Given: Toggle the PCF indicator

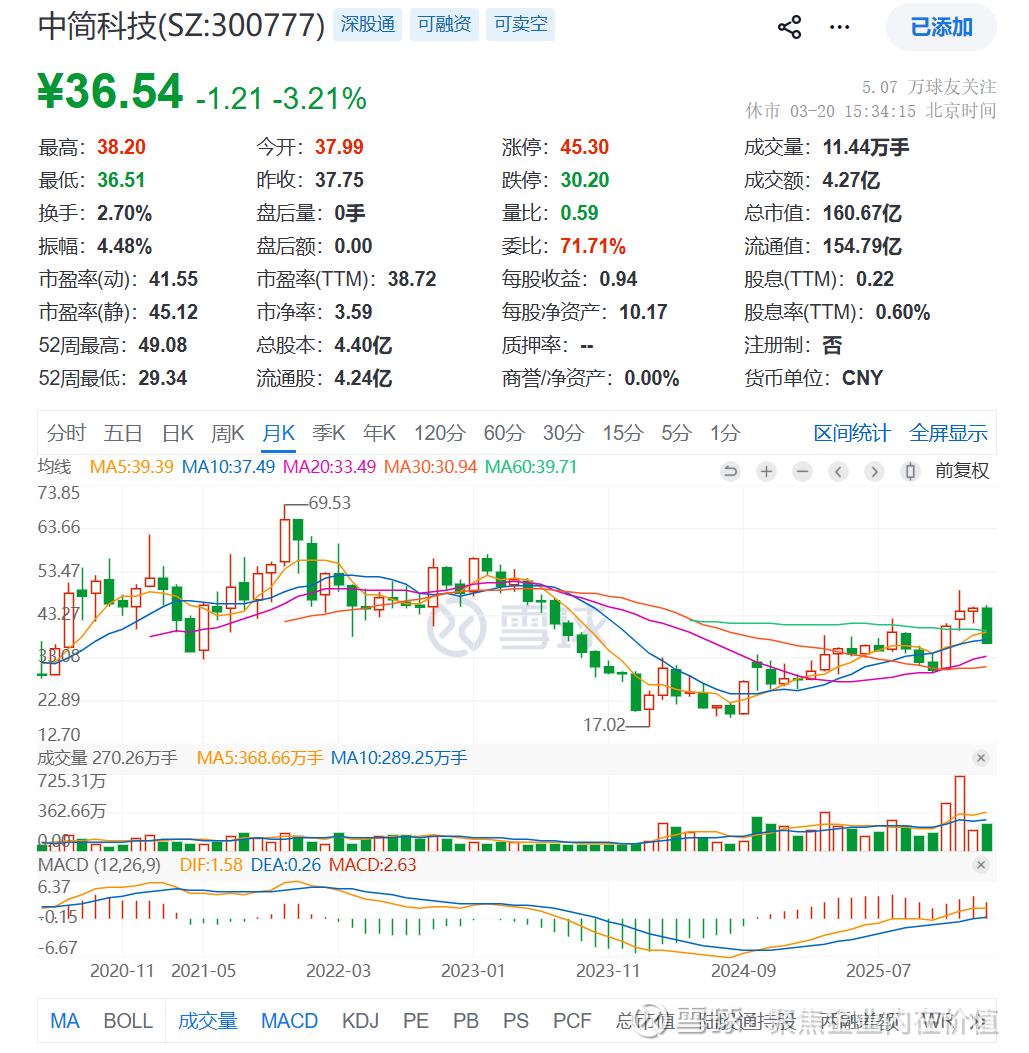Looking at the screenshot, I should 572,1021.
